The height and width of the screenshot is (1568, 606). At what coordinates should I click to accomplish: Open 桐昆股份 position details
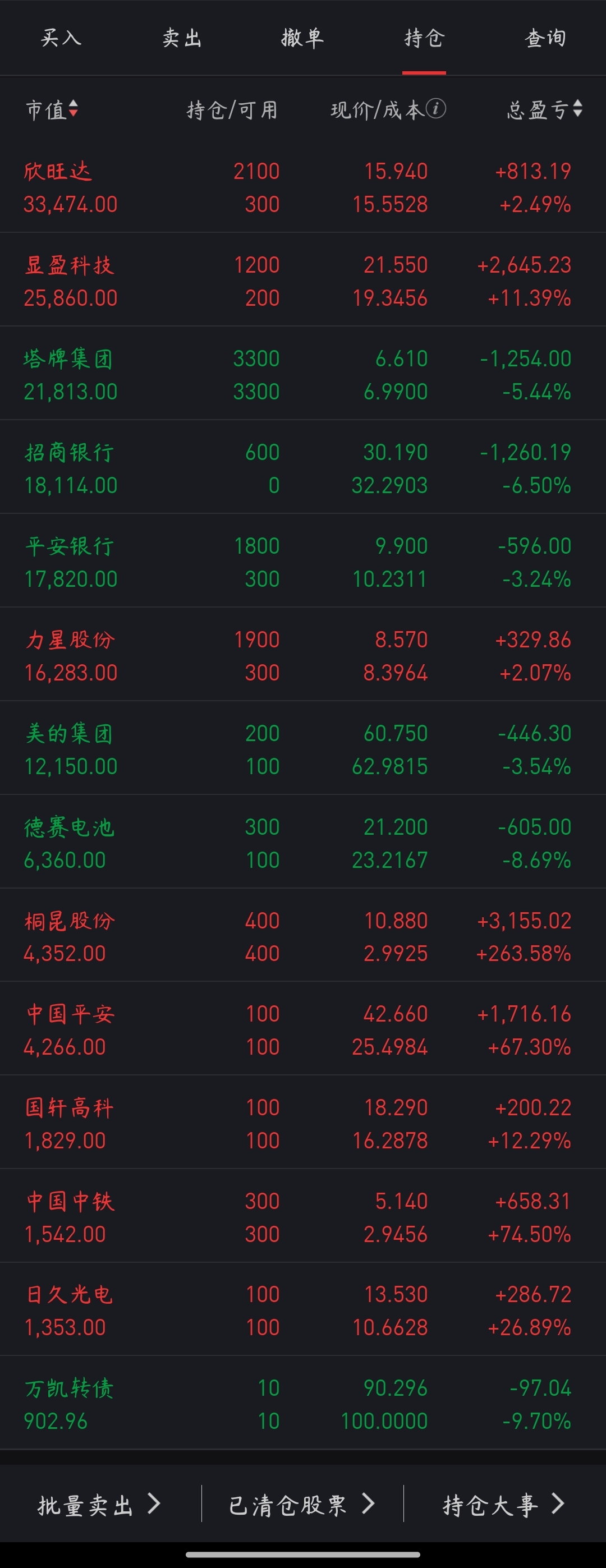pyautogui.click(x=302, y=937)
